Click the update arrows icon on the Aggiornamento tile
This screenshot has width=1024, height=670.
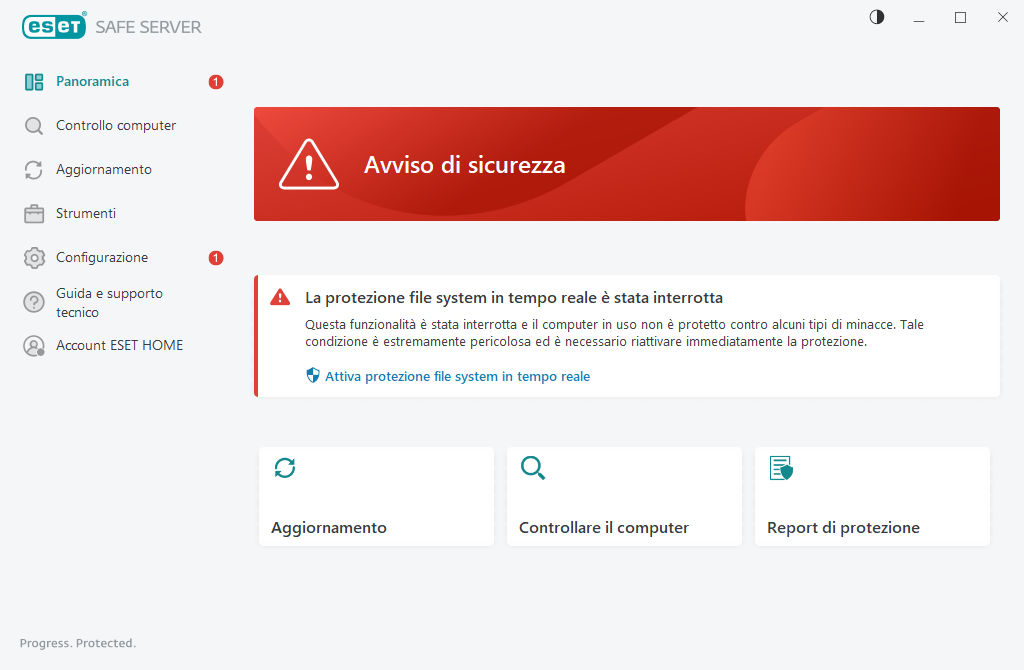[285, 468]
